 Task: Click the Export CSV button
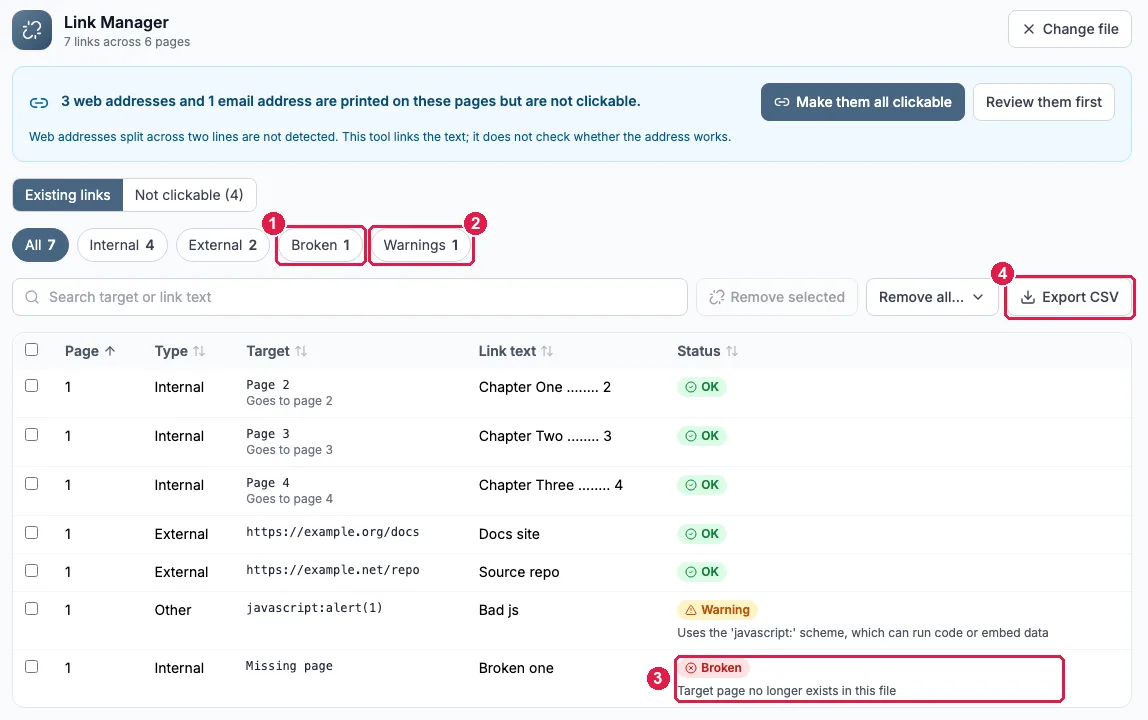[1070, 297]
